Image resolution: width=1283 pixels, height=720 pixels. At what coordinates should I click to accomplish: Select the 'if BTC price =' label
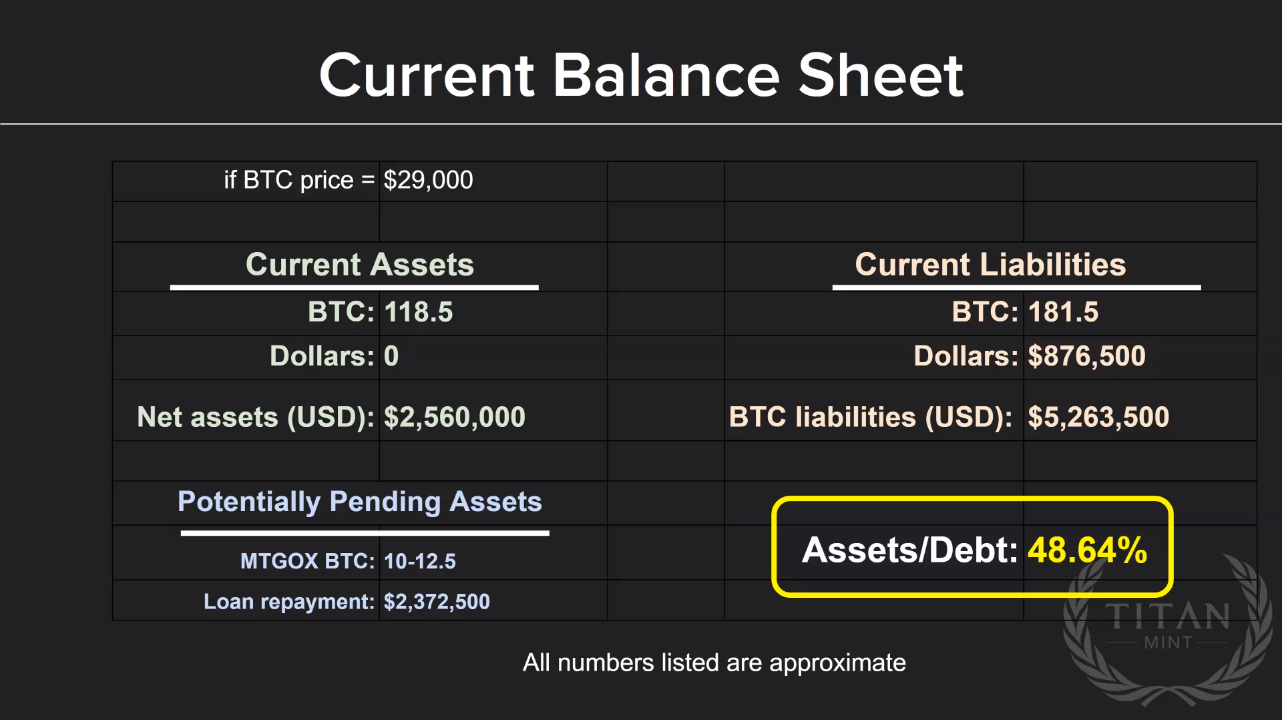pyautogui.click(x=299, y=180)
